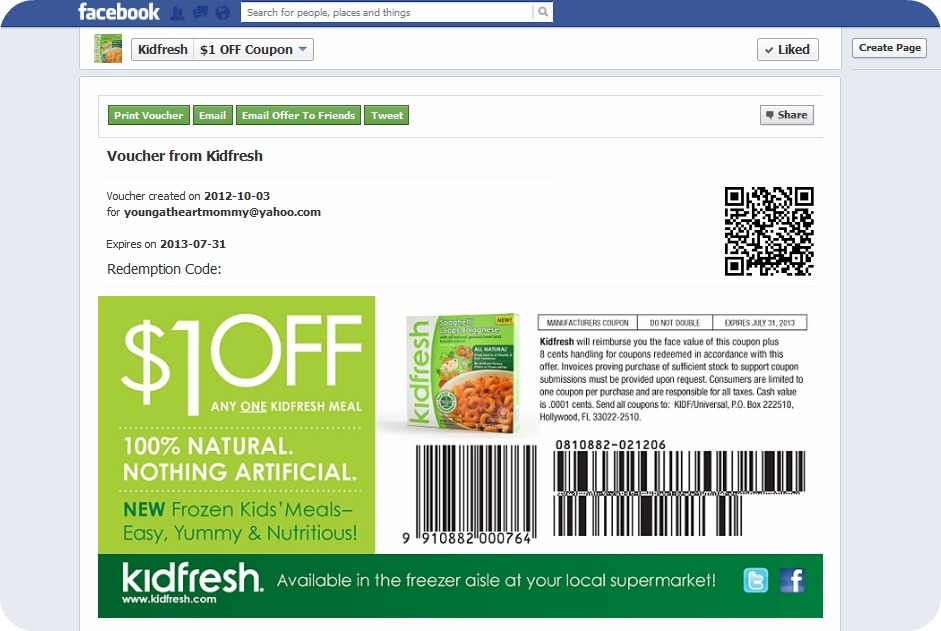Click the Facebook icon in green banner
This screenshot has width=941, height=631.
click(792, 581)
